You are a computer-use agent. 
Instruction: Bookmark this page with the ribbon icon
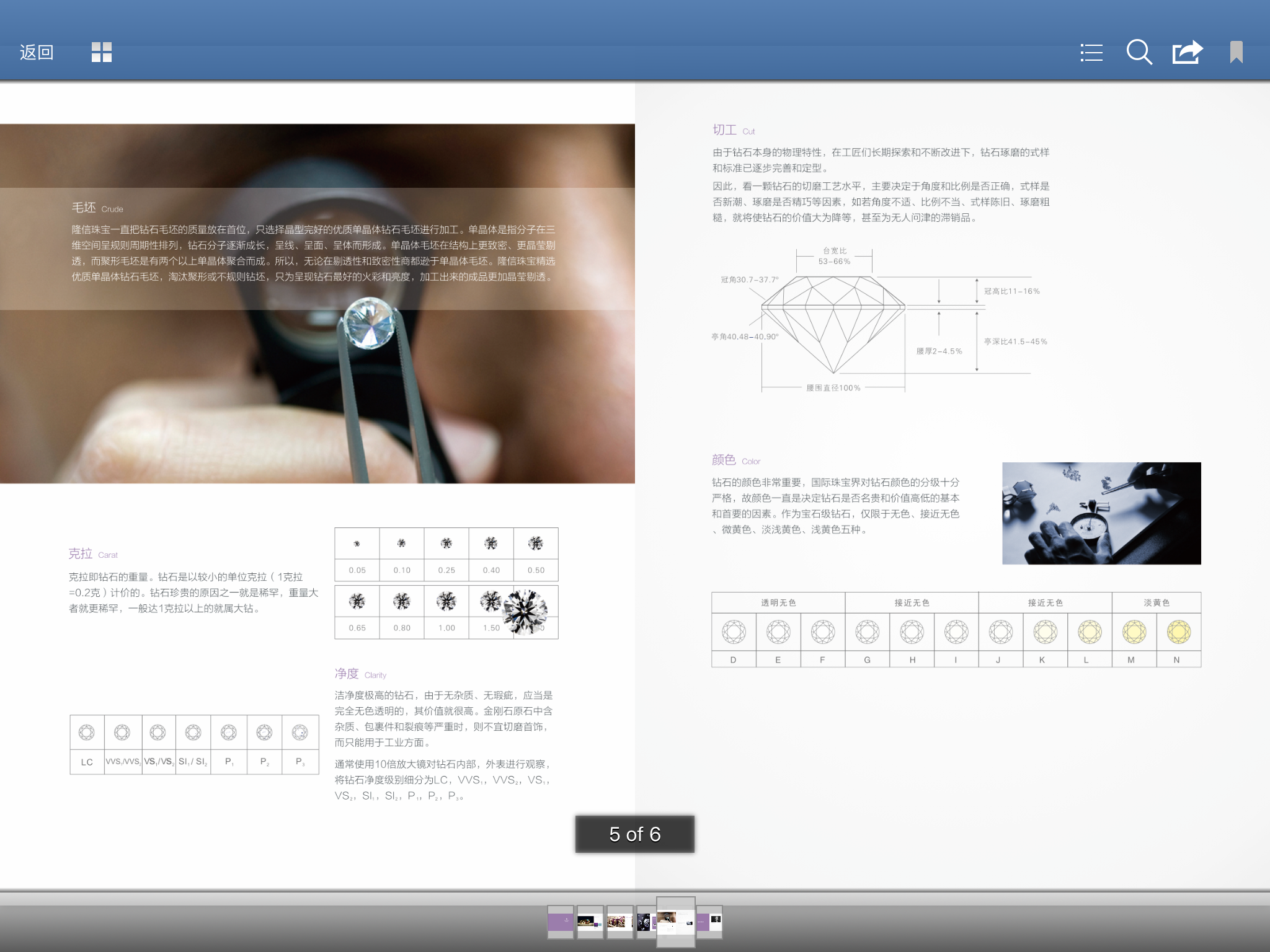click(1236, 52)
